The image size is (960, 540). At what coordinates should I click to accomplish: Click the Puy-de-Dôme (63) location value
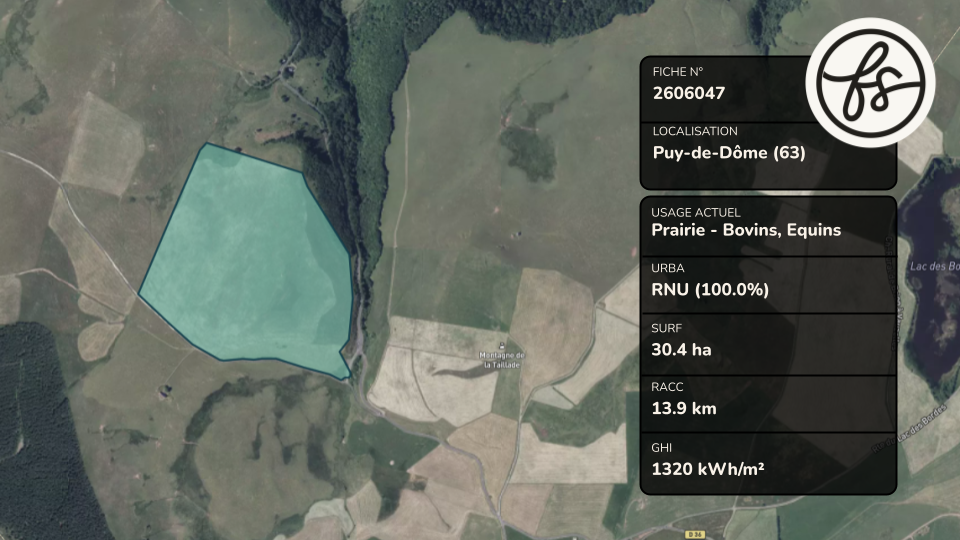pyautogui.click(x=729, y=152)
